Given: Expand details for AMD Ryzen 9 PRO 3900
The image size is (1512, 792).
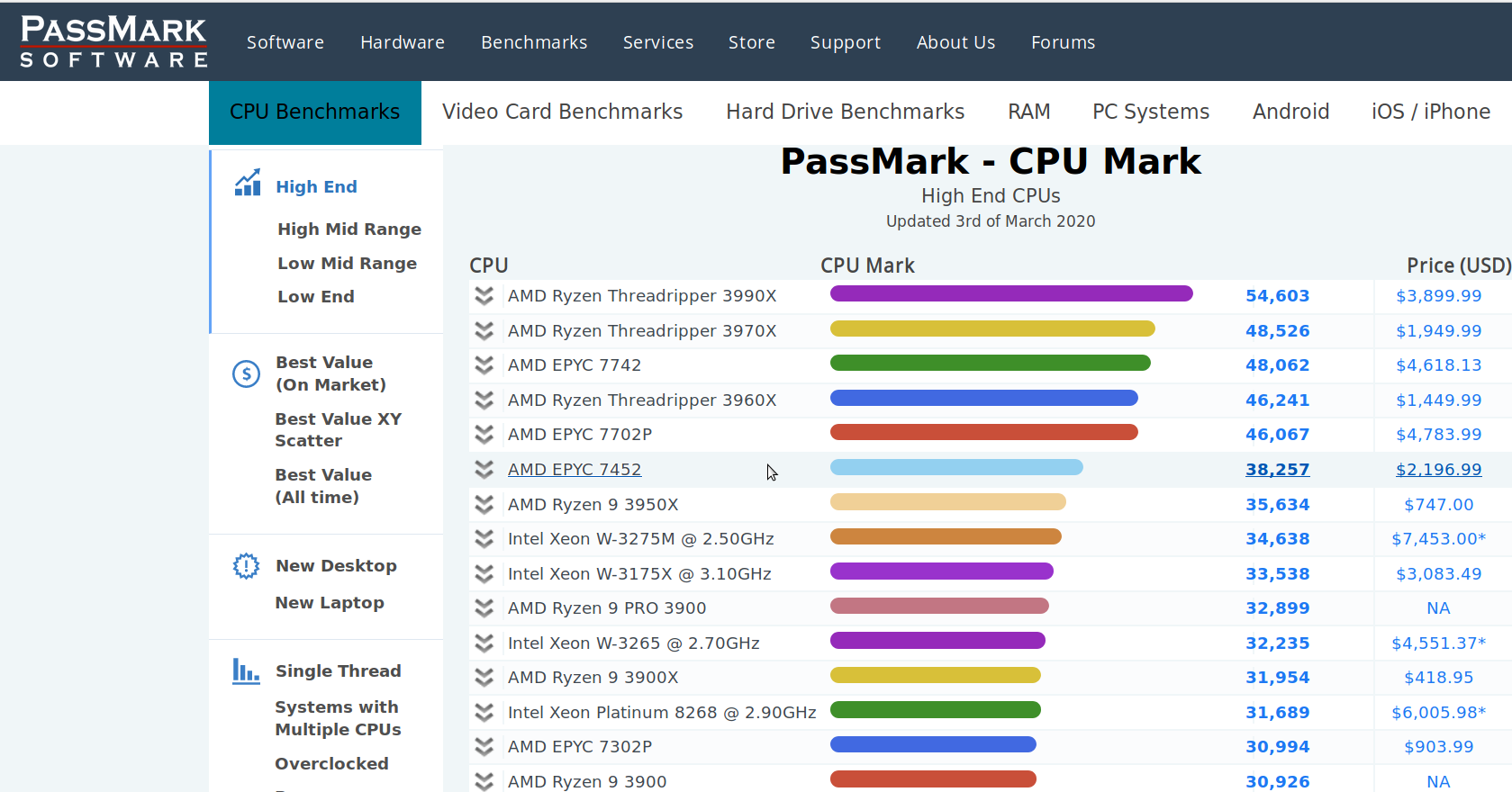Looking at the screenshot, I should (x=484, y=608).
